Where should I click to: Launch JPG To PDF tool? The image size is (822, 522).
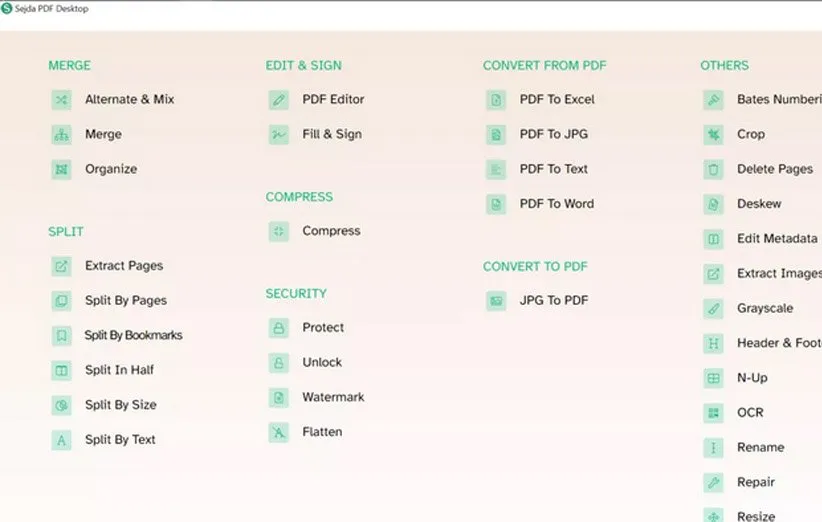point(553,301)
